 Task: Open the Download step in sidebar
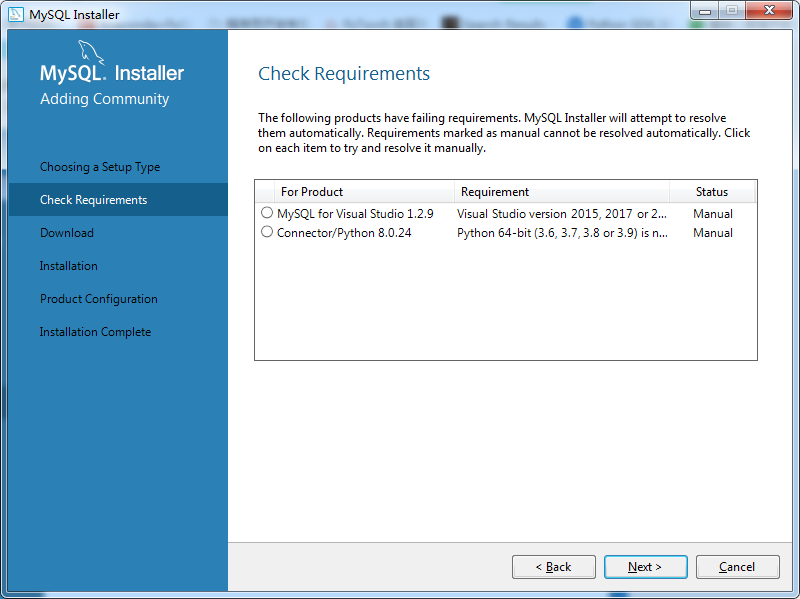coord(67,233)
